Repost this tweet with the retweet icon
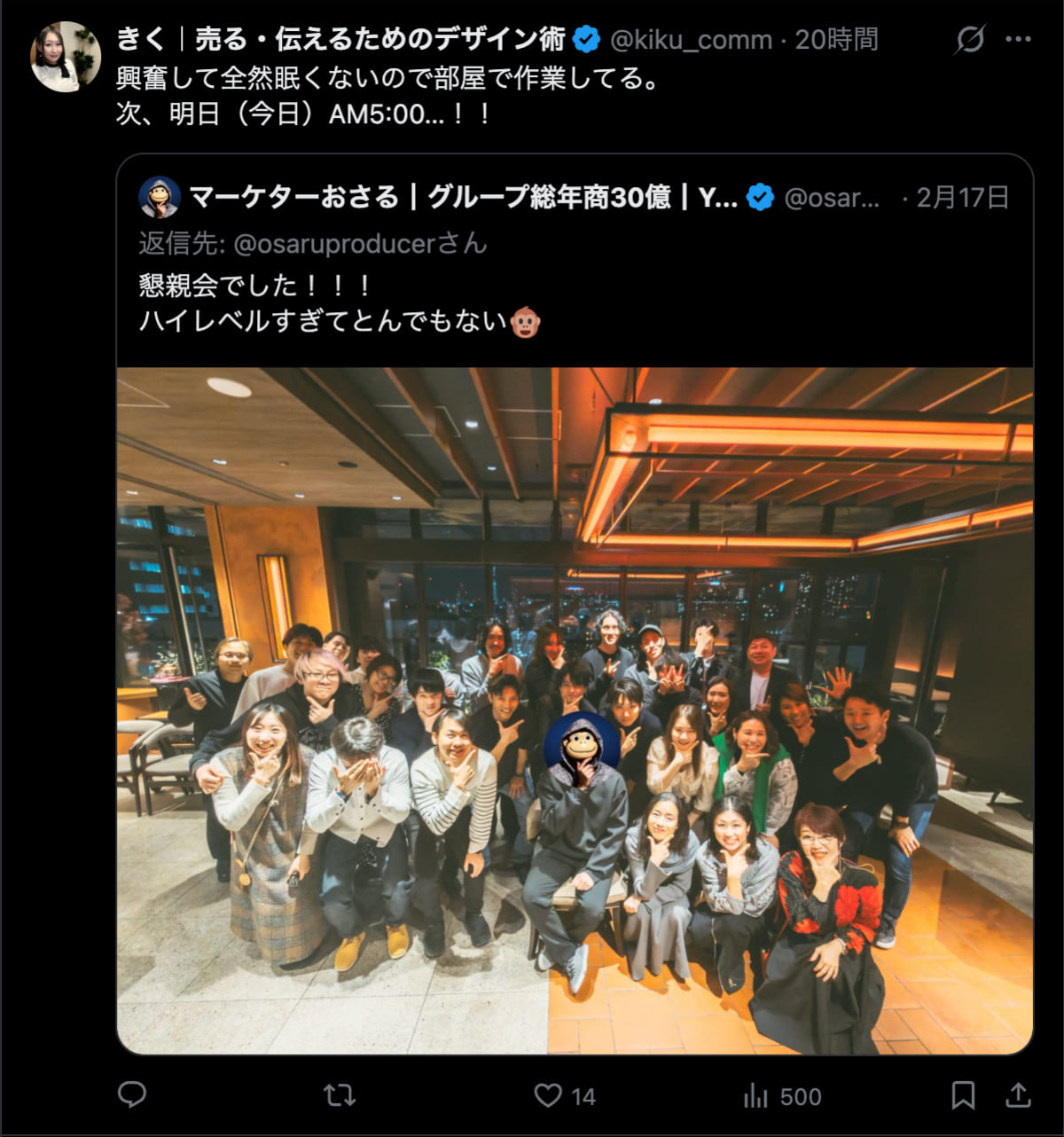The height and width of the screenshot is (1137, 1064). pyautogui.click(x=340, y=1095)
